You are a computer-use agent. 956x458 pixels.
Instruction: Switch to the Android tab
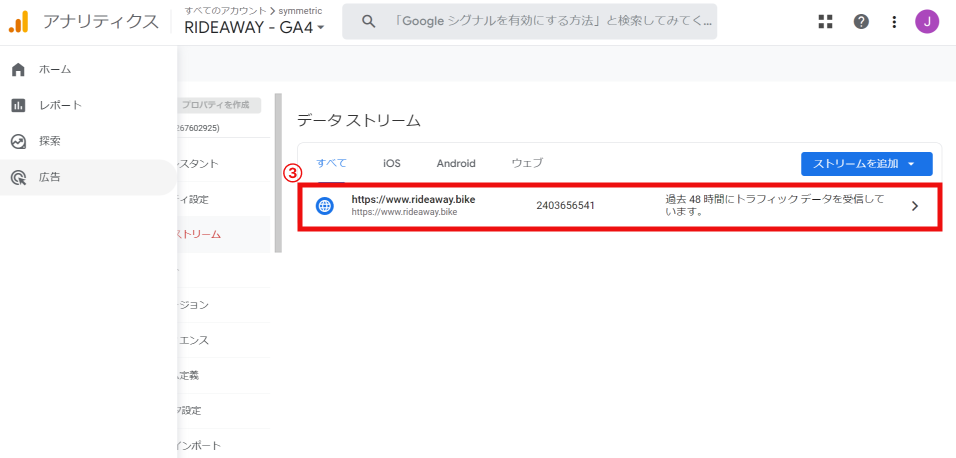pyautogui.click(x=456, y=163)
